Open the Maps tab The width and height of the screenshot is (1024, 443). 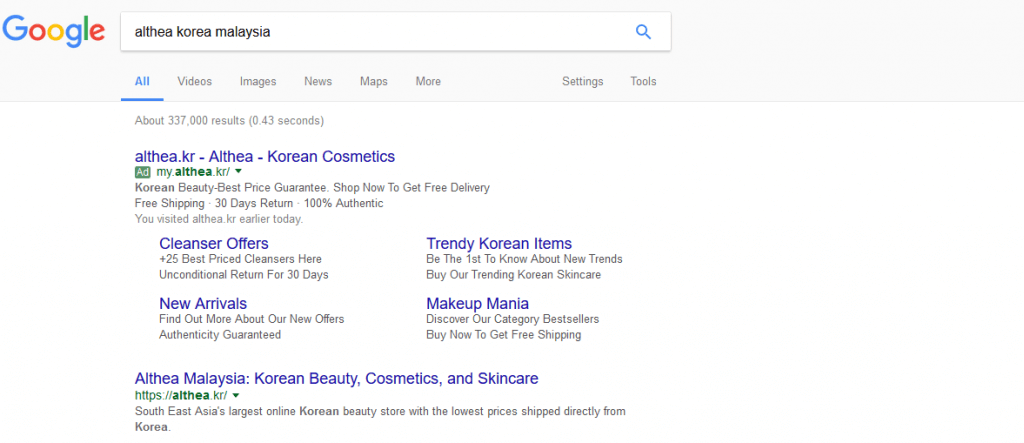(x=374, y=82)
